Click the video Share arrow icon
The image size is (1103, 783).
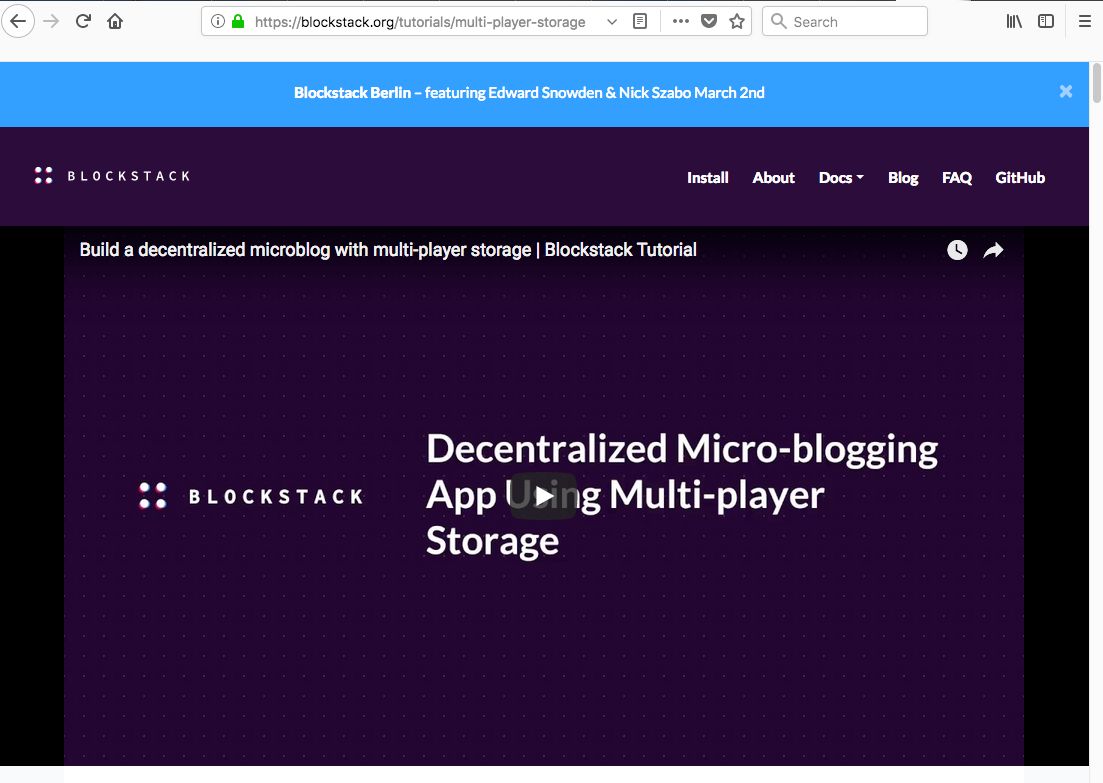(993, 250)
